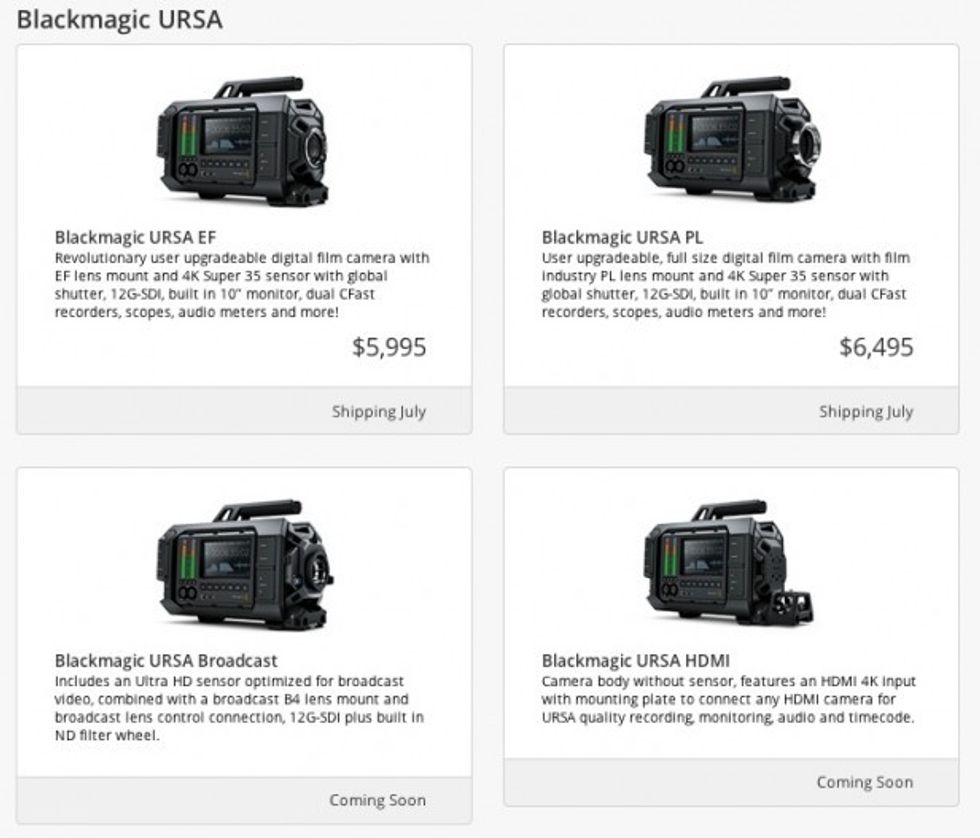Screen dimensions: 980x838
Task: Click Shipping July under URSA PL
Action: pos(866,412)
